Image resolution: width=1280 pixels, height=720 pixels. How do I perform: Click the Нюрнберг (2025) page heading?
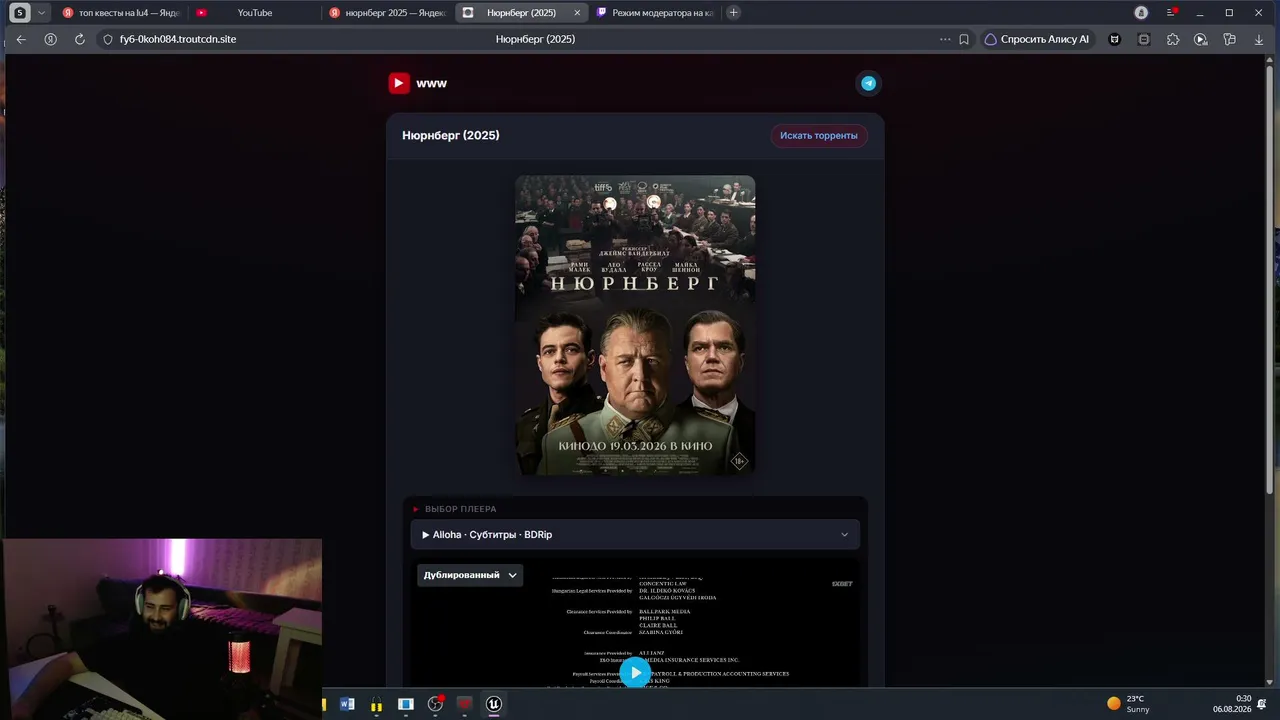click(451, 136)
